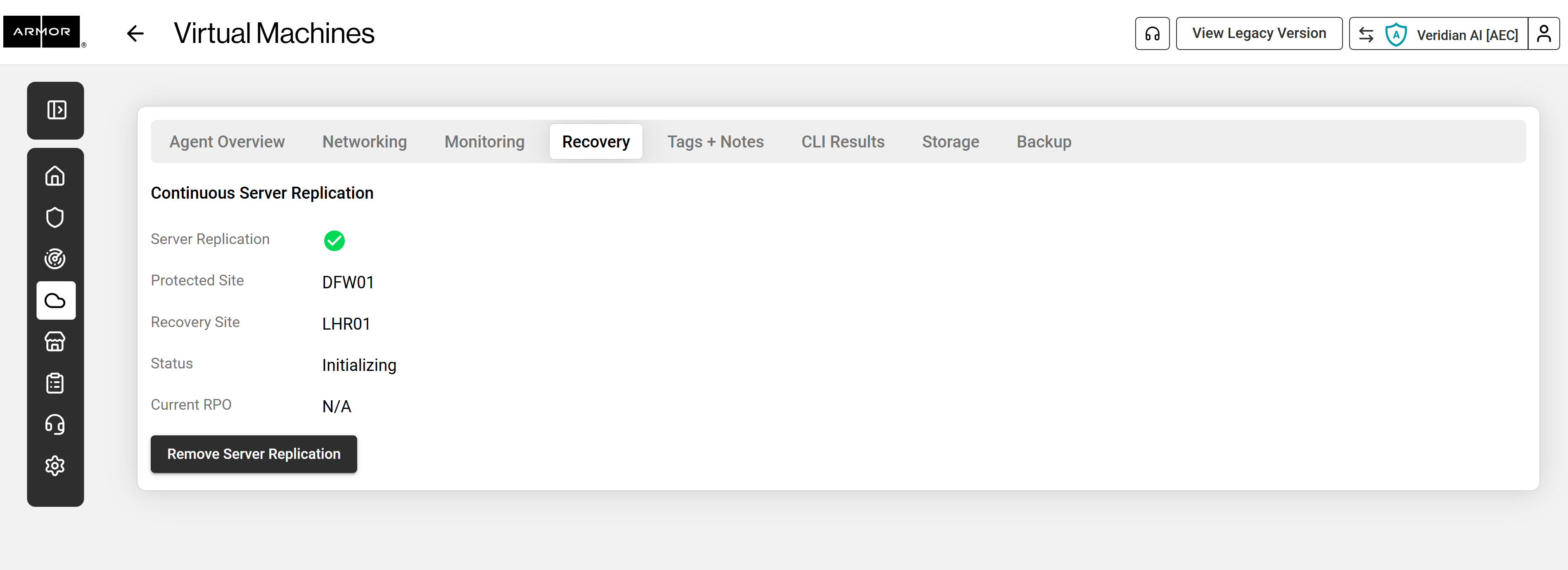Viewport: 1568px width, 570px height.
Task: Select the cloud infrastructure icon in sidebar
Action: pos(55,300)
